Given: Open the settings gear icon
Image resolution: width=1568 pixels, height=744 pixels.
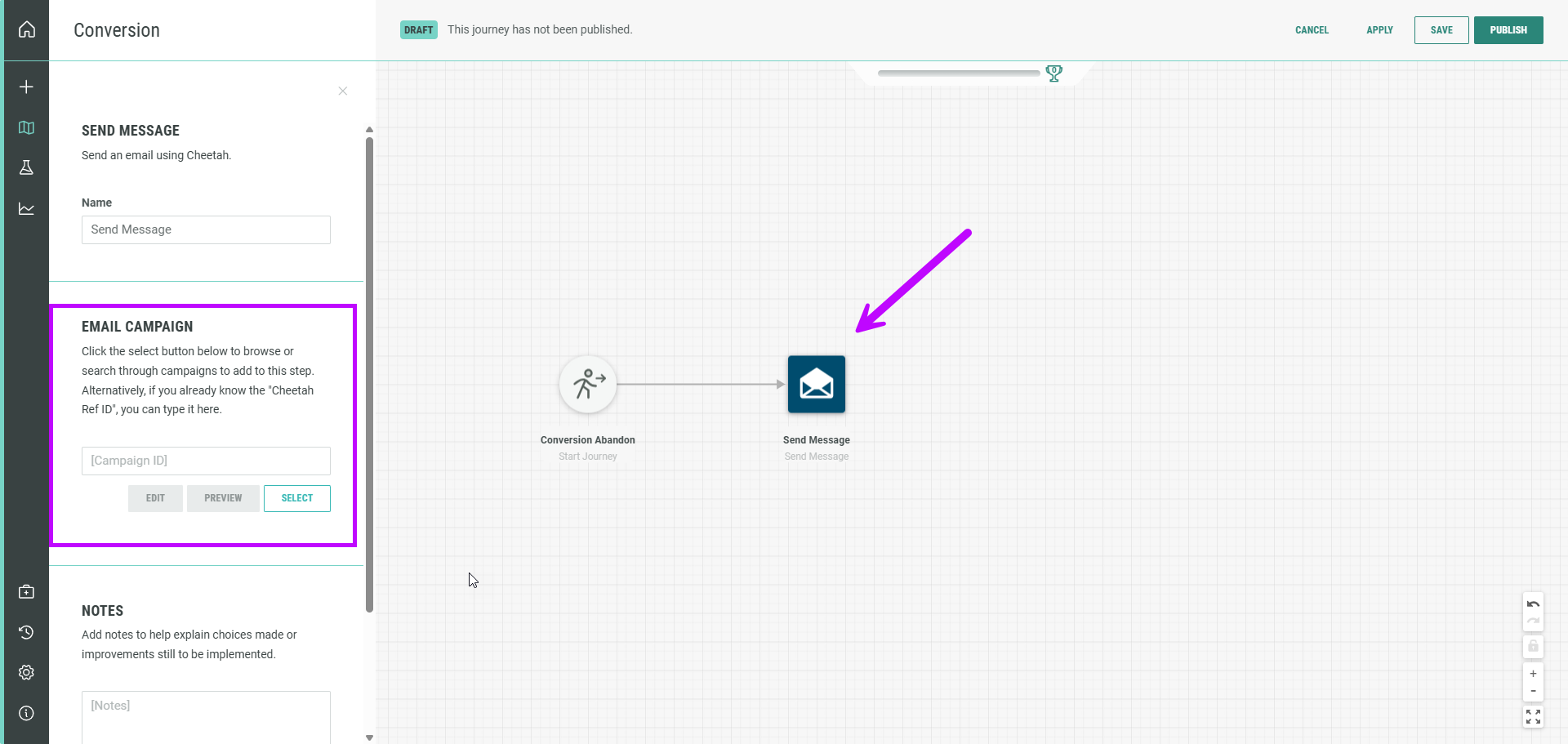Looking at the screenshot, I should pos(26,672).
